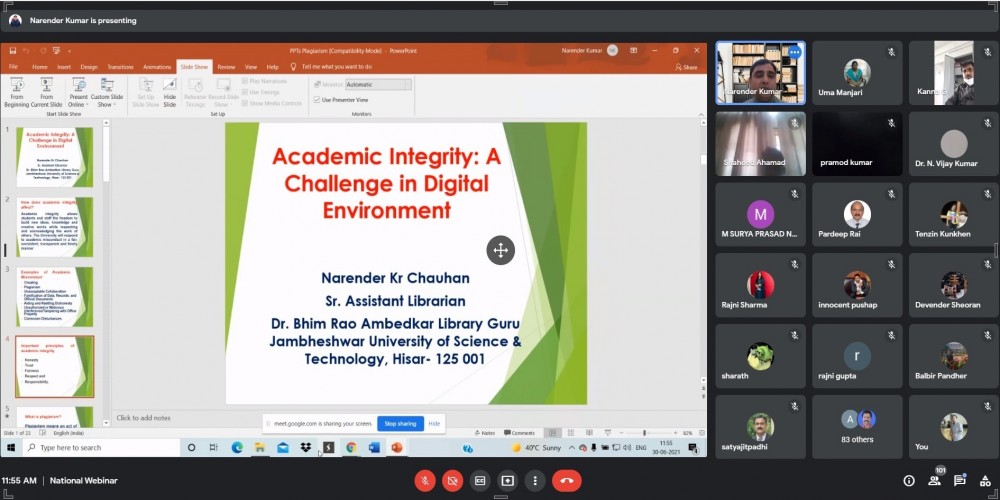Screen dimensions: 1000x500
Task: Toggle Use Presenter View checkbox
Action: (317, 100)
